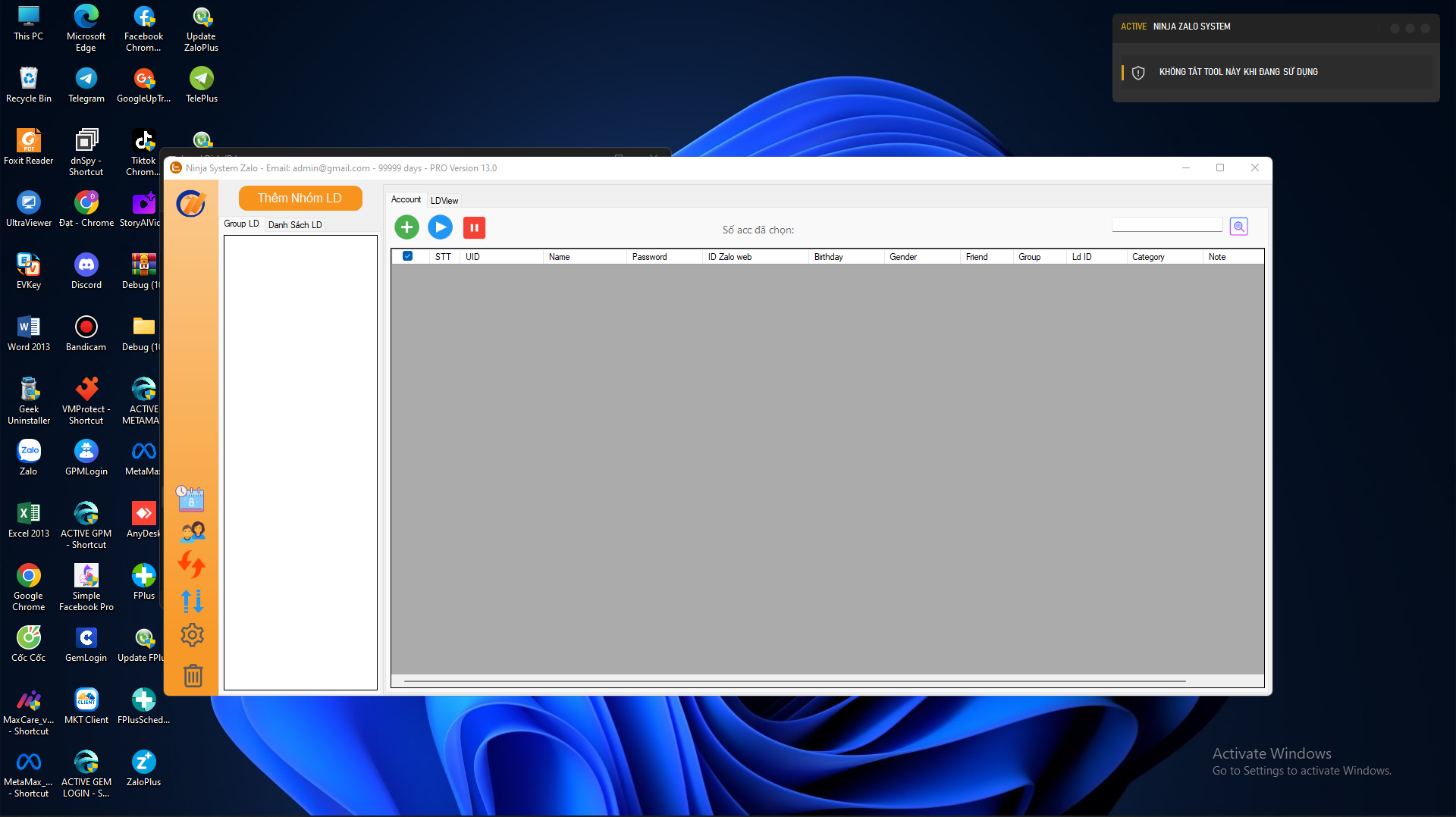Click the Category column header
Screen dimensions: 1456x817
1165,257
